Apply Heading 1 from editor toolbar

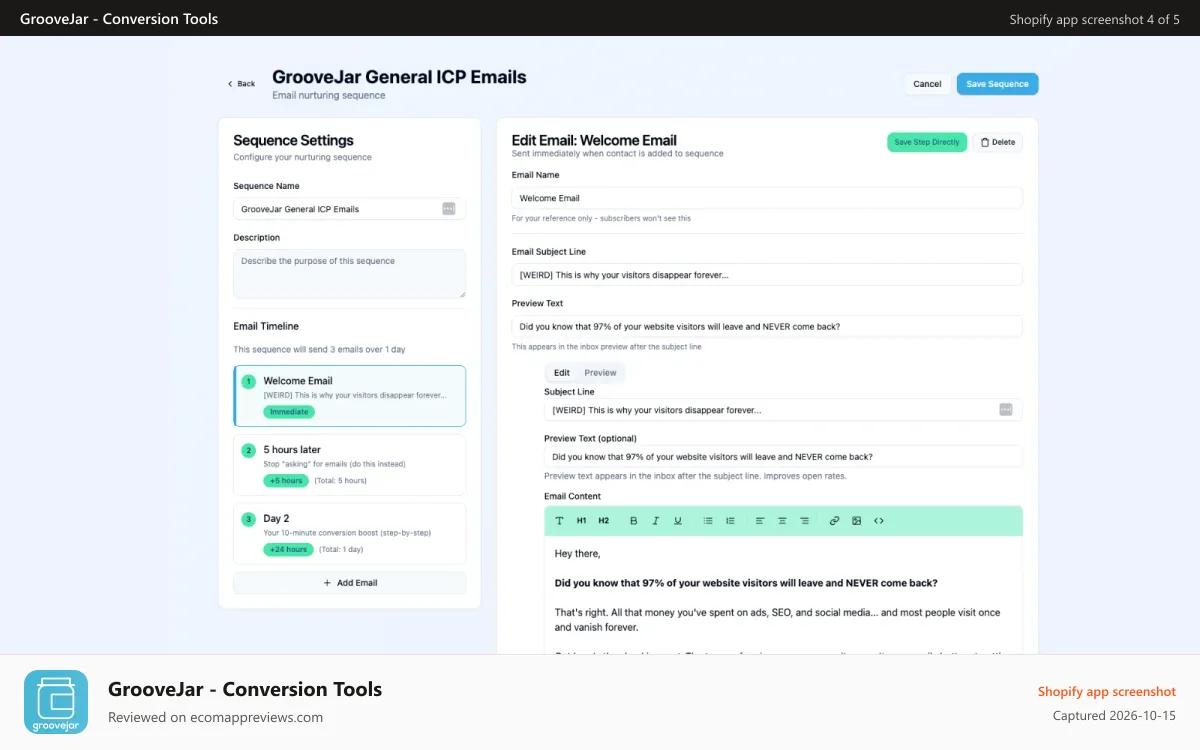pos(582,521)
